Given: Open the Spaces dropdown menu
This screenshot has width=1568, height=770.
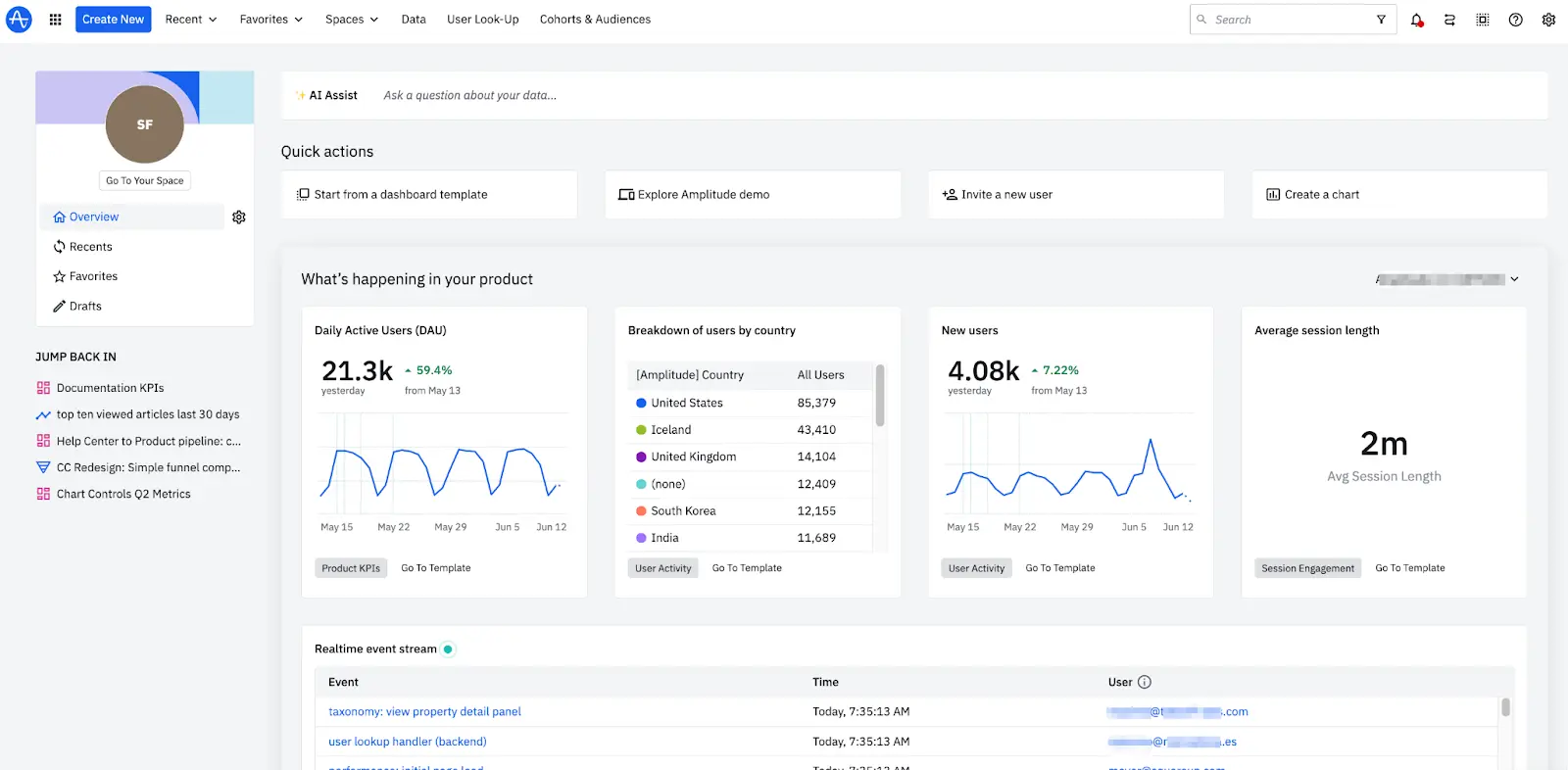Looking at the screenshot, I should 351,20.
